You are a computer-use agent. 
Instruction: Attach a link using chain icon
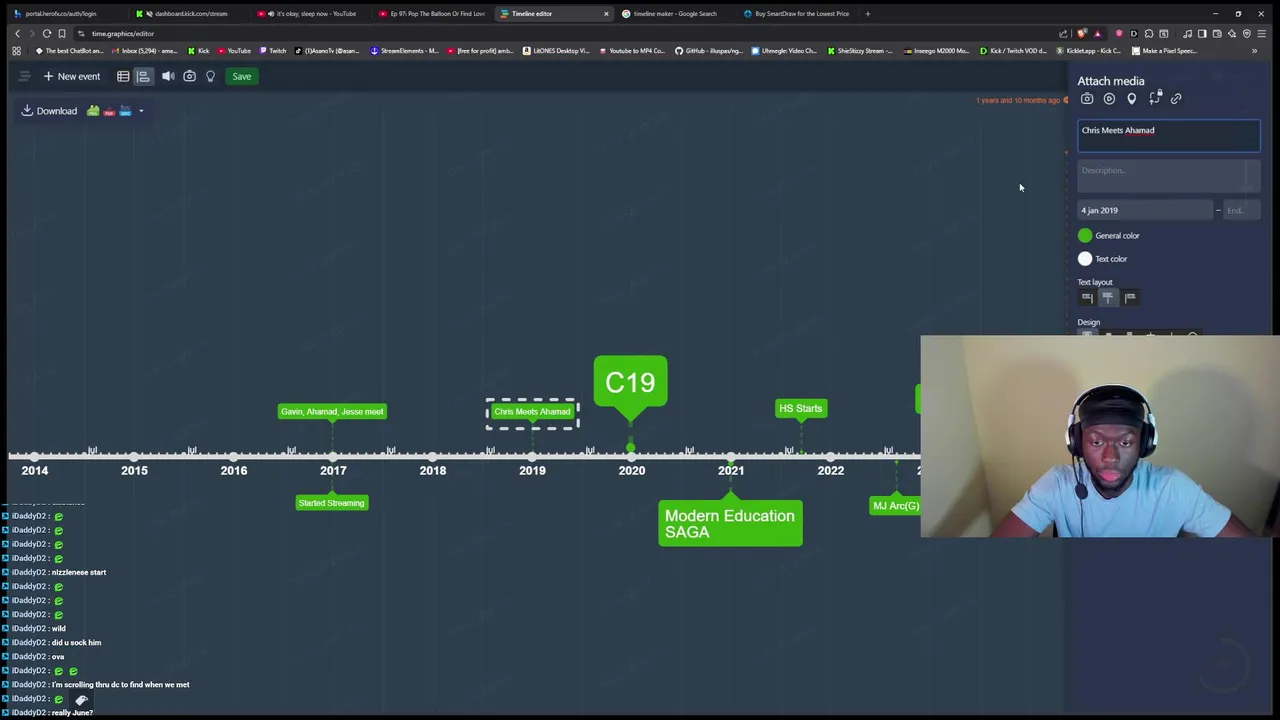(1176, 99)
